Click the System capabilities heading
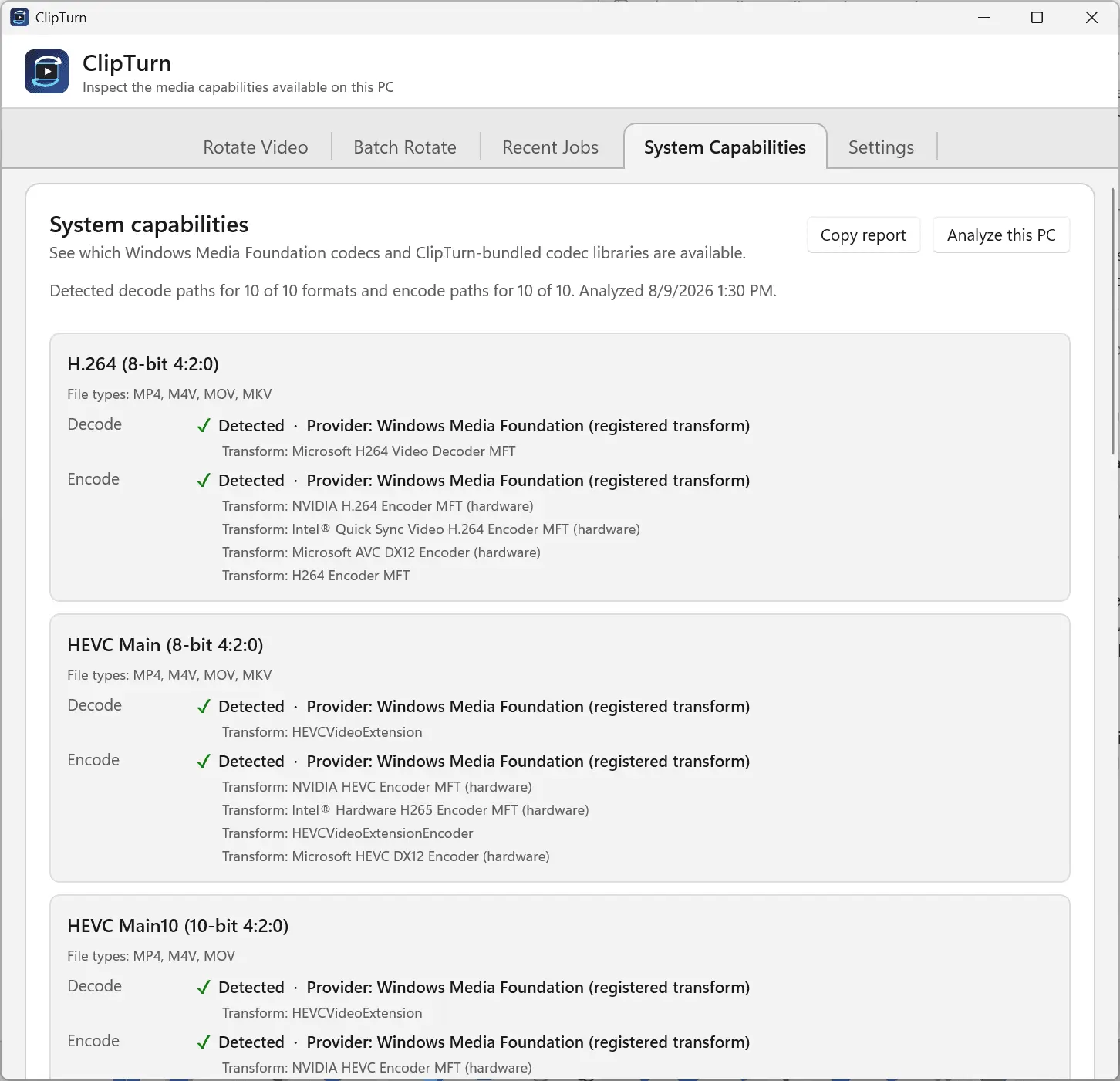This screenshot has width=1120, height=1081. tap(149, 225)
